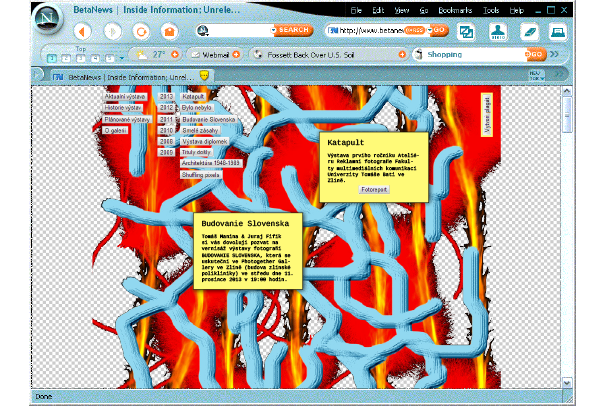Select the 2013 year link
This screenshot has width=606, height=406.
167,96
